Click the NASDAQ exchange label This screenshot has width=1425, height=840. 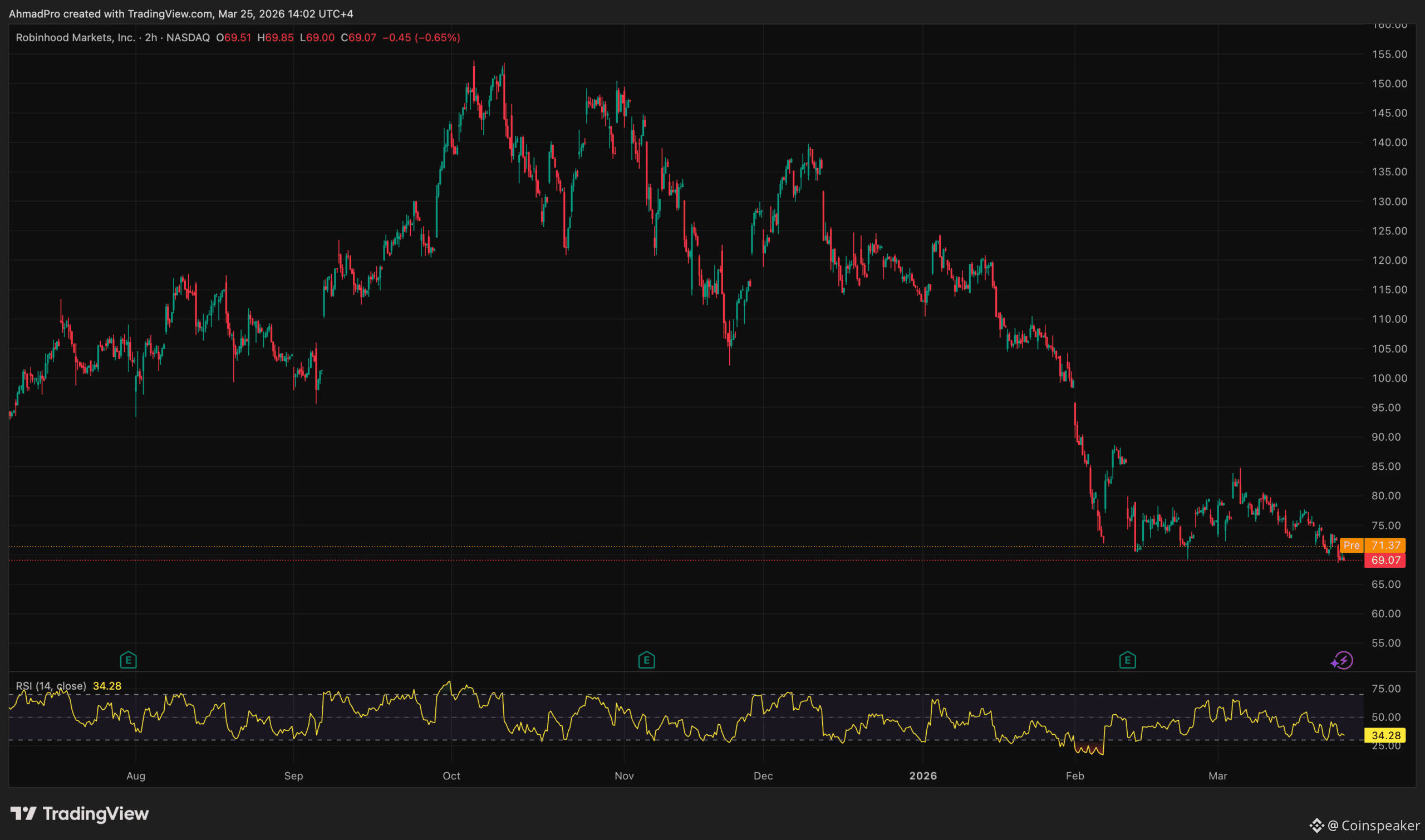188,37
